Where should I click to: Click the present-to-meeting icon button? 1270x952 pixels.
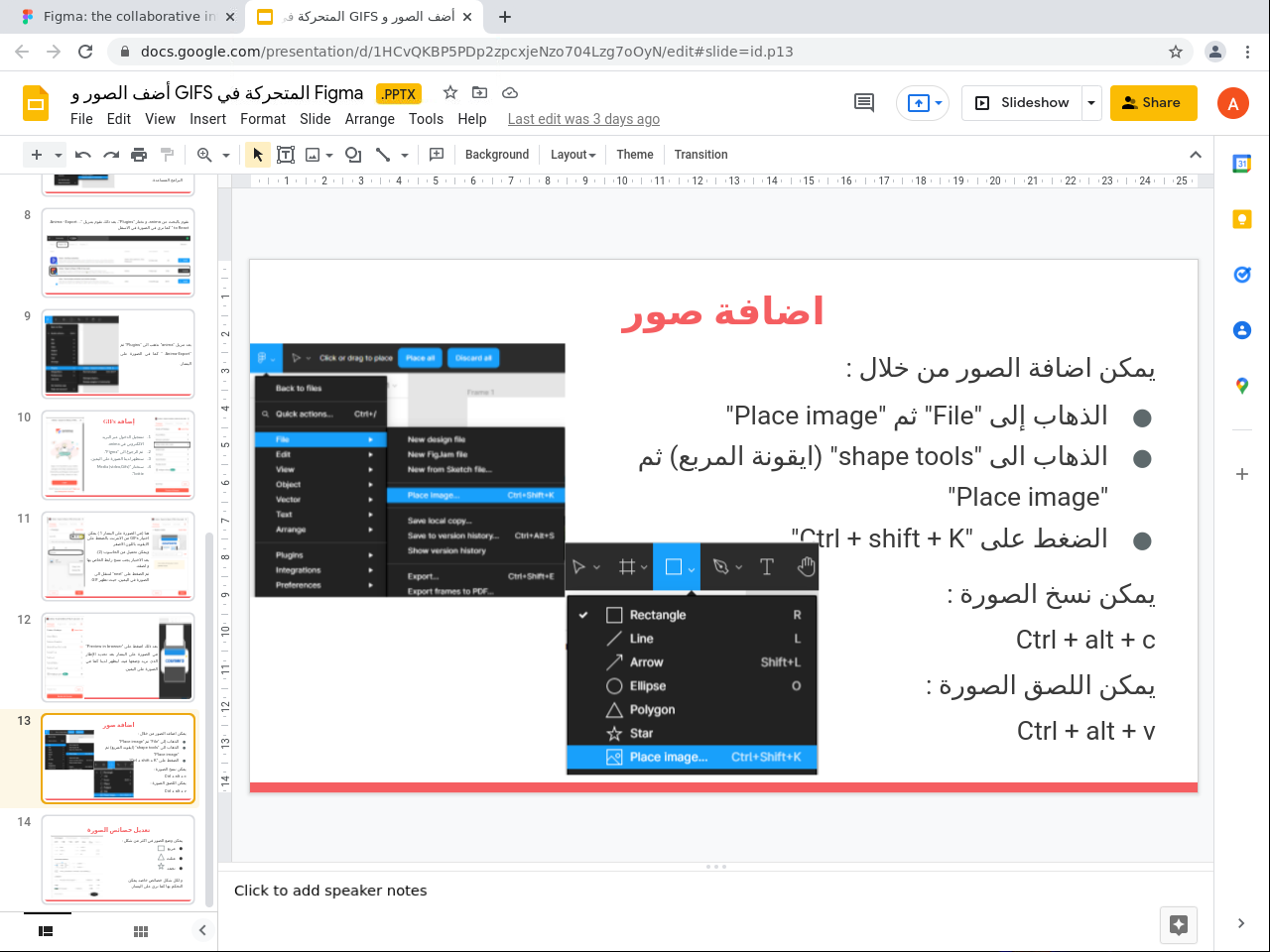pos(923,103)
